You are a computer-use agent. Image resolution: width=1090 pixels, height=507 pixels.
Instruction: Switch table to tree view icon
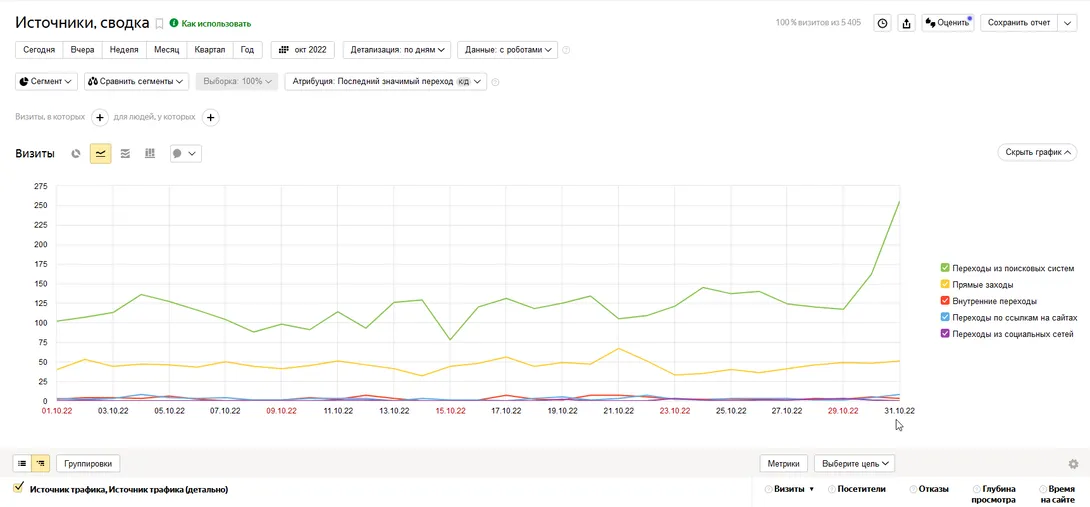tap(41, 463)
